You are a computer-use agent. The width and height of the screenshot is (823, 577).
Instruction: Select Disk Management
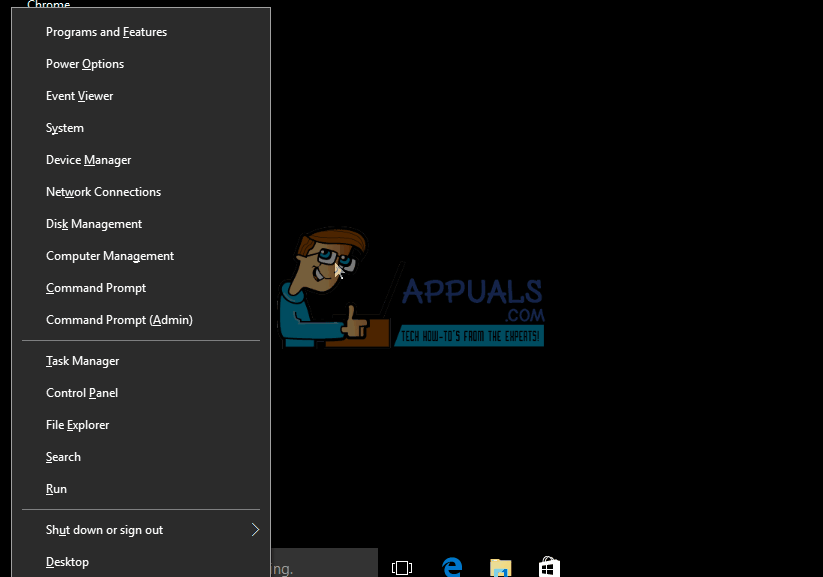pos(94,224)
